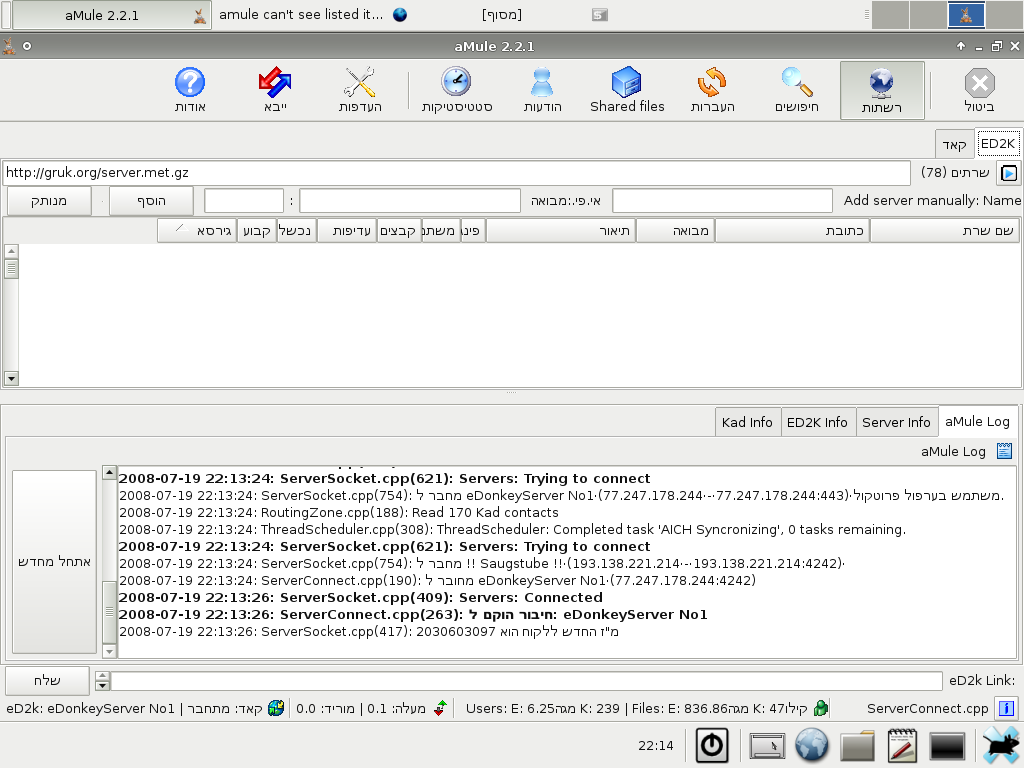Switch to the Server Info tab
This screenshot has height=768, width=1024.
[896, 422]
